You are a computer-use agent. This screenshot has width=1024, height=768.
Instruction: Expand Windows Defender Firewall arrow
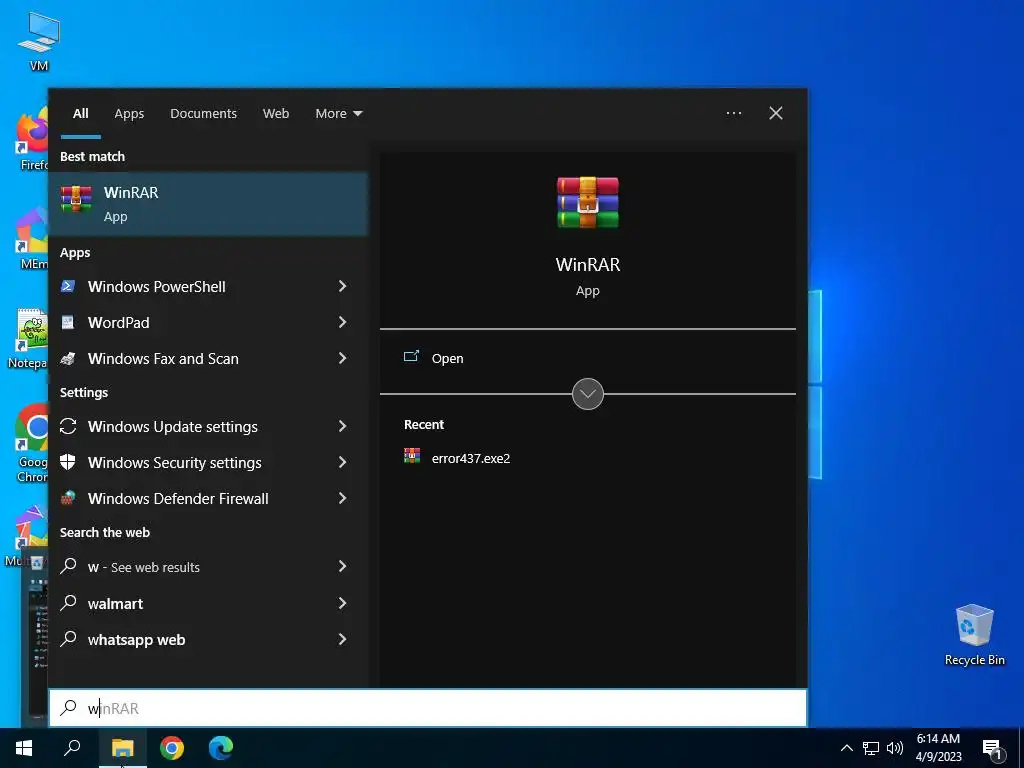click(343, 498)
